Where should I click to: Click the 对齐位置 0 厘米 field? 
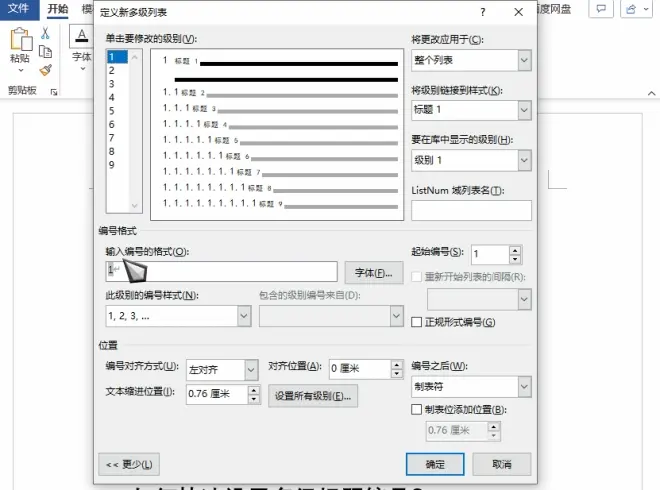360,369
